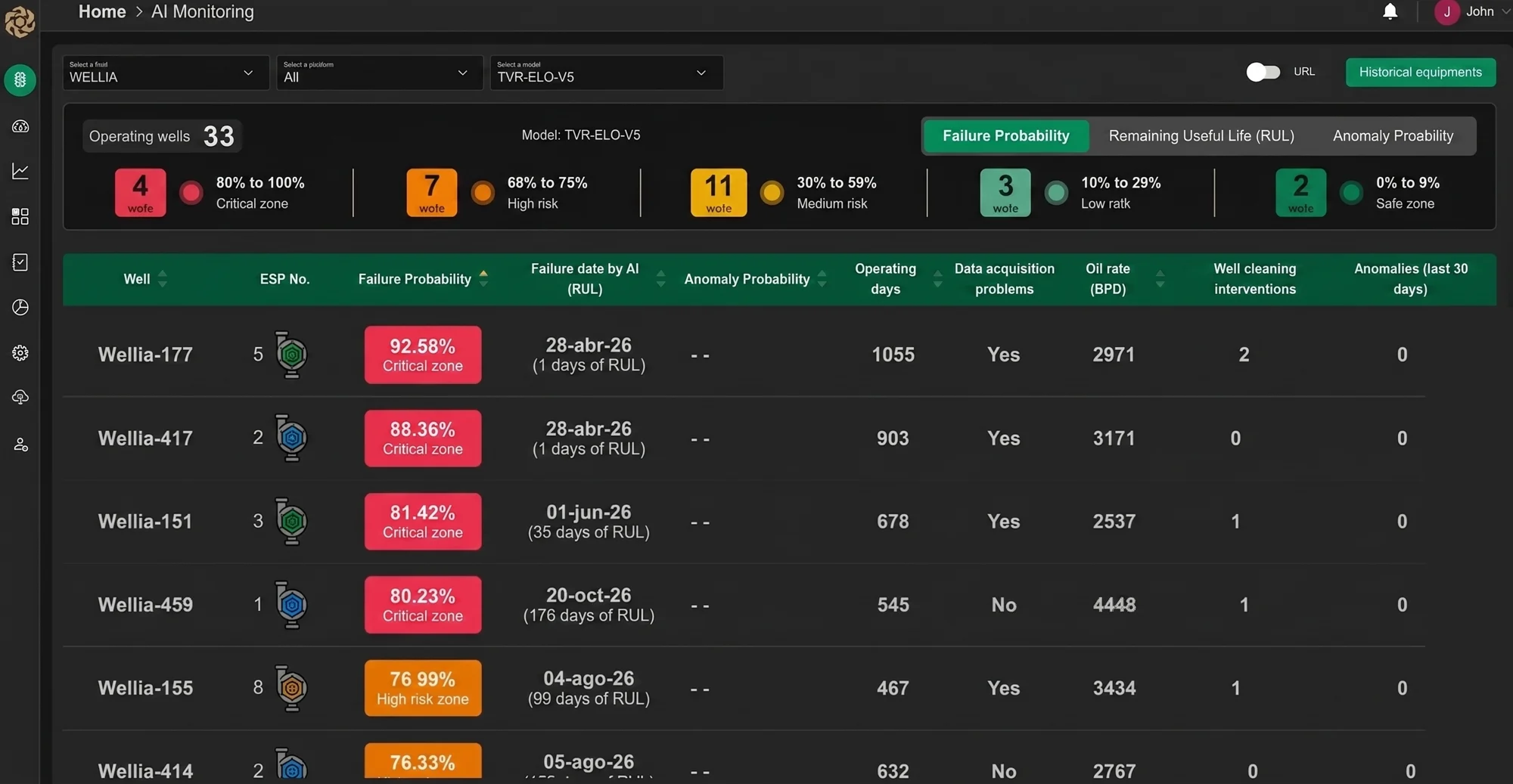Open the model dropdown TVR-ELO-V5
This screenshot has height=784, width=1513.
click(x=607, y=73)
